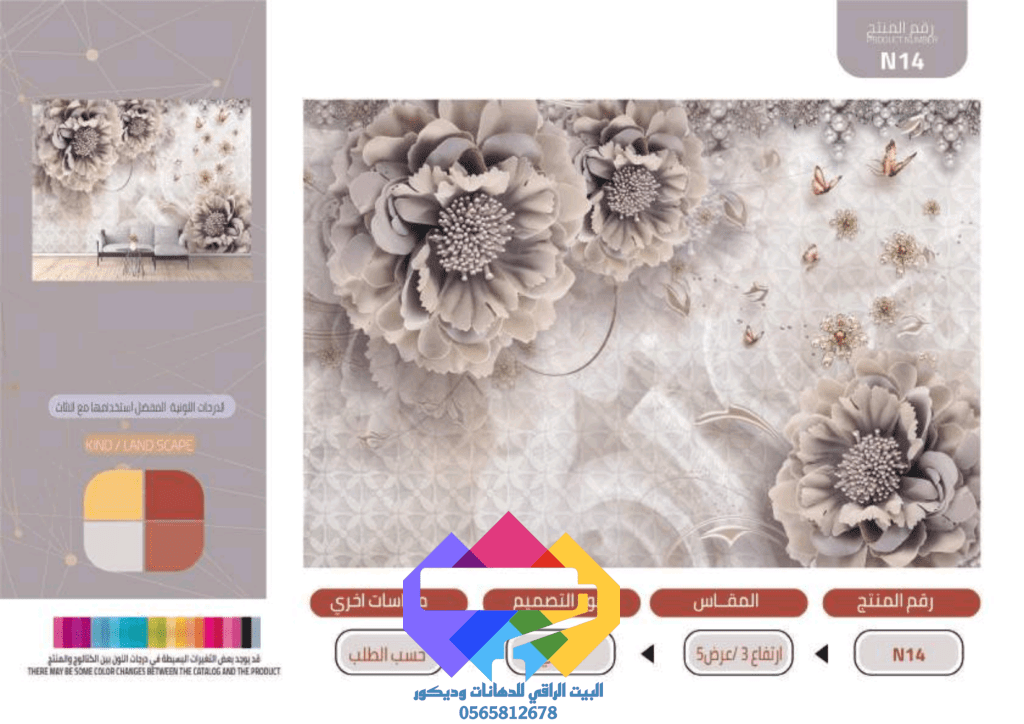The width and height of the screenshot is (1024, 724).
Task: Click the ارتفاع 3 / عرض 5 size box
Action: pyautogui.click(x=739, y=653)
